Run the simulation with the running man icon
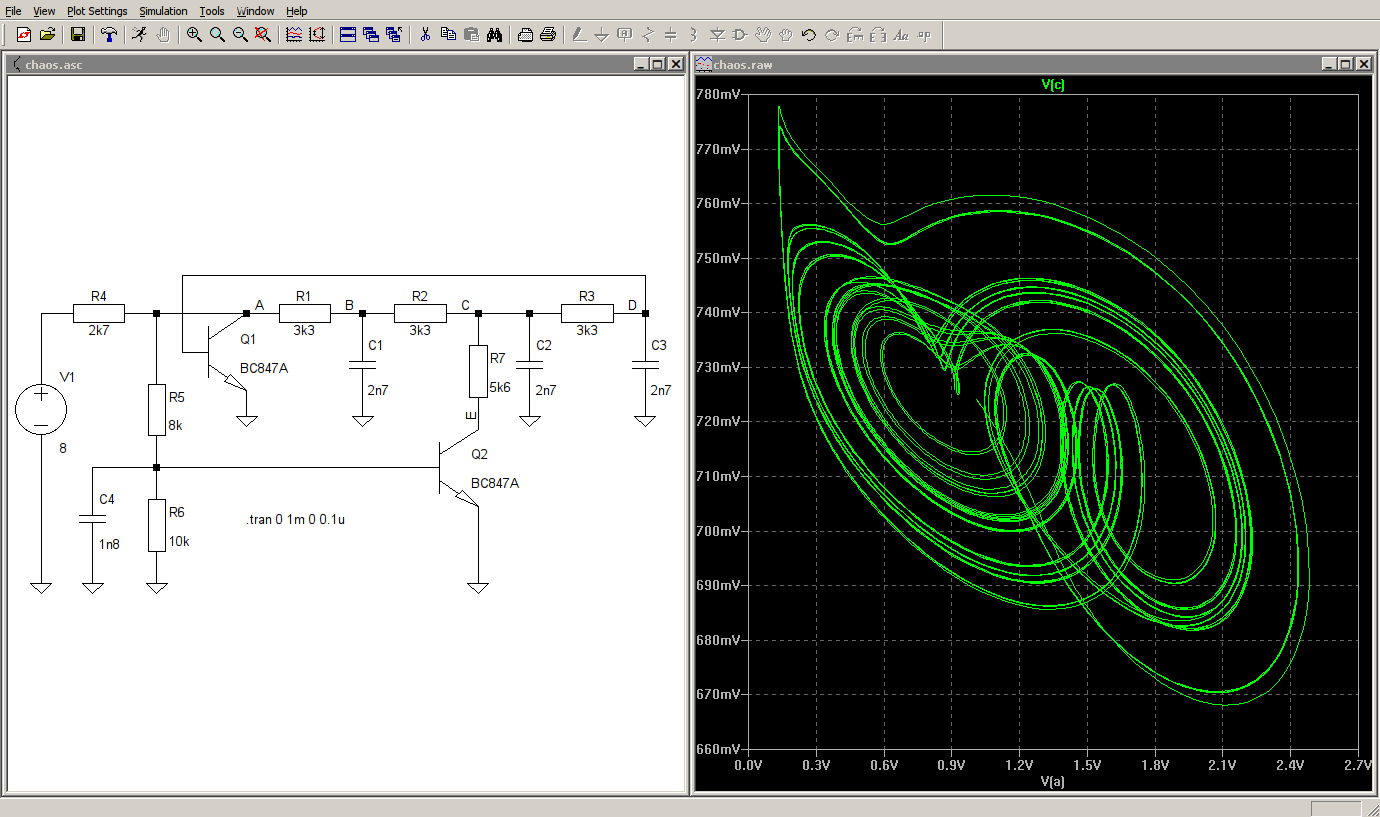The height and width of the screenshot is (817, 1380). tap(139, 34)
